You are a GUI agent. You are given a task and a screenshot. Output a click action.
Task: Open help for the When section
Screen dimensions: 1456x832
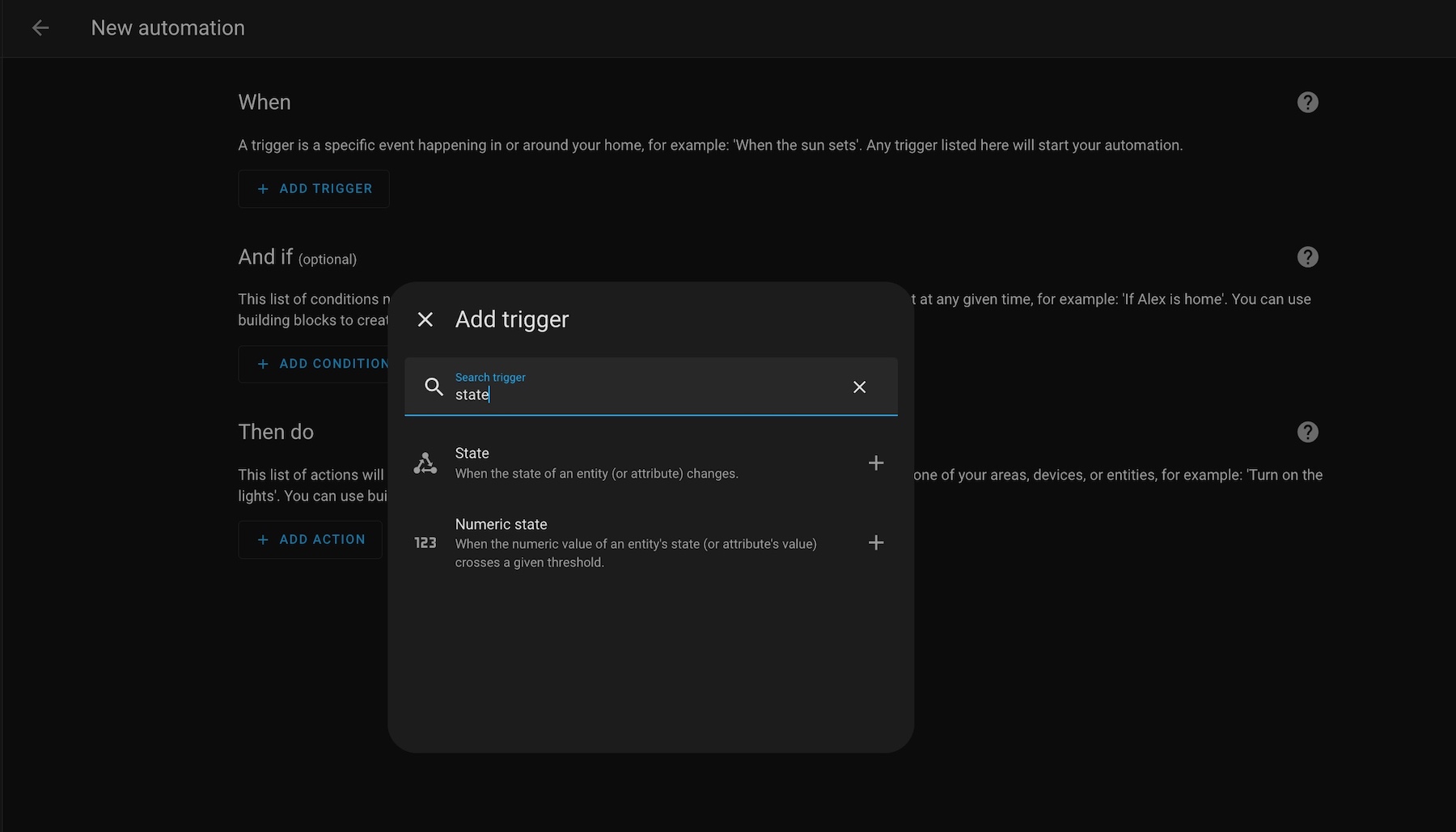pos(1308,102)
